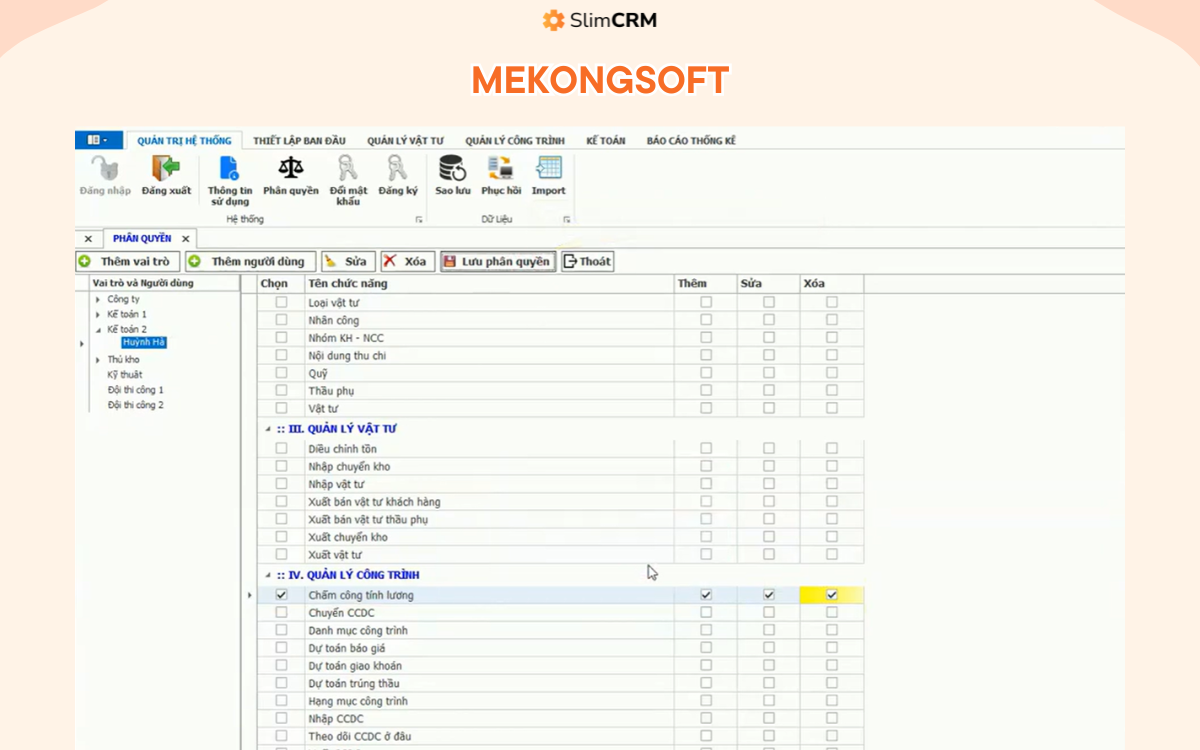
Task: Collapse section III. Quản lý vật tư
Action: 267,429
